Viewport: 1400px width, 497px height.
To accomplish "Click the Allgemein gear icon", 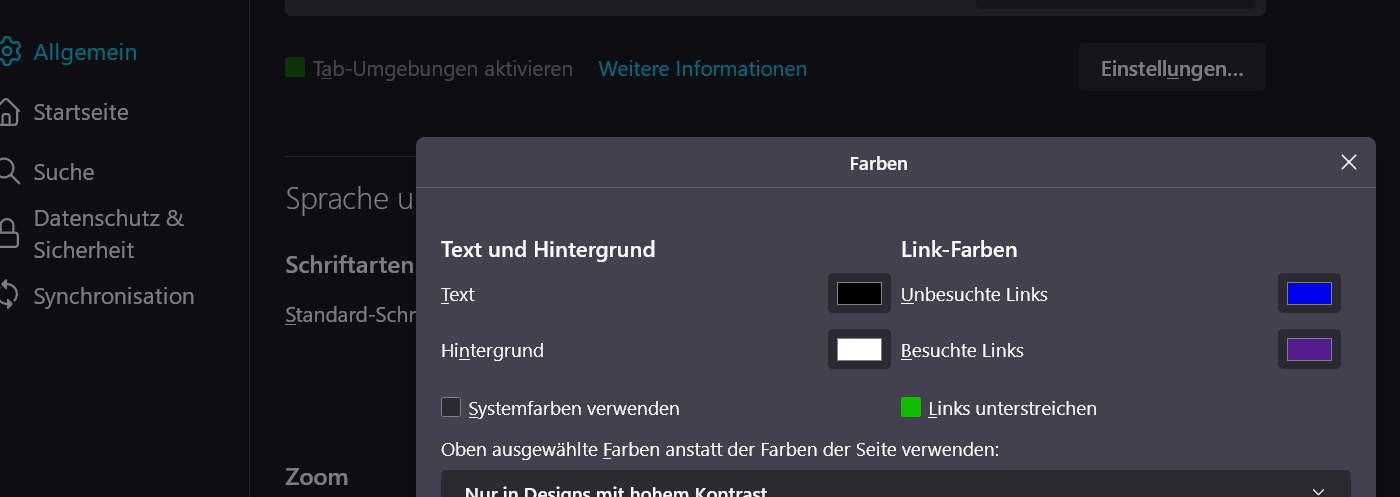I will click(9, 52).
